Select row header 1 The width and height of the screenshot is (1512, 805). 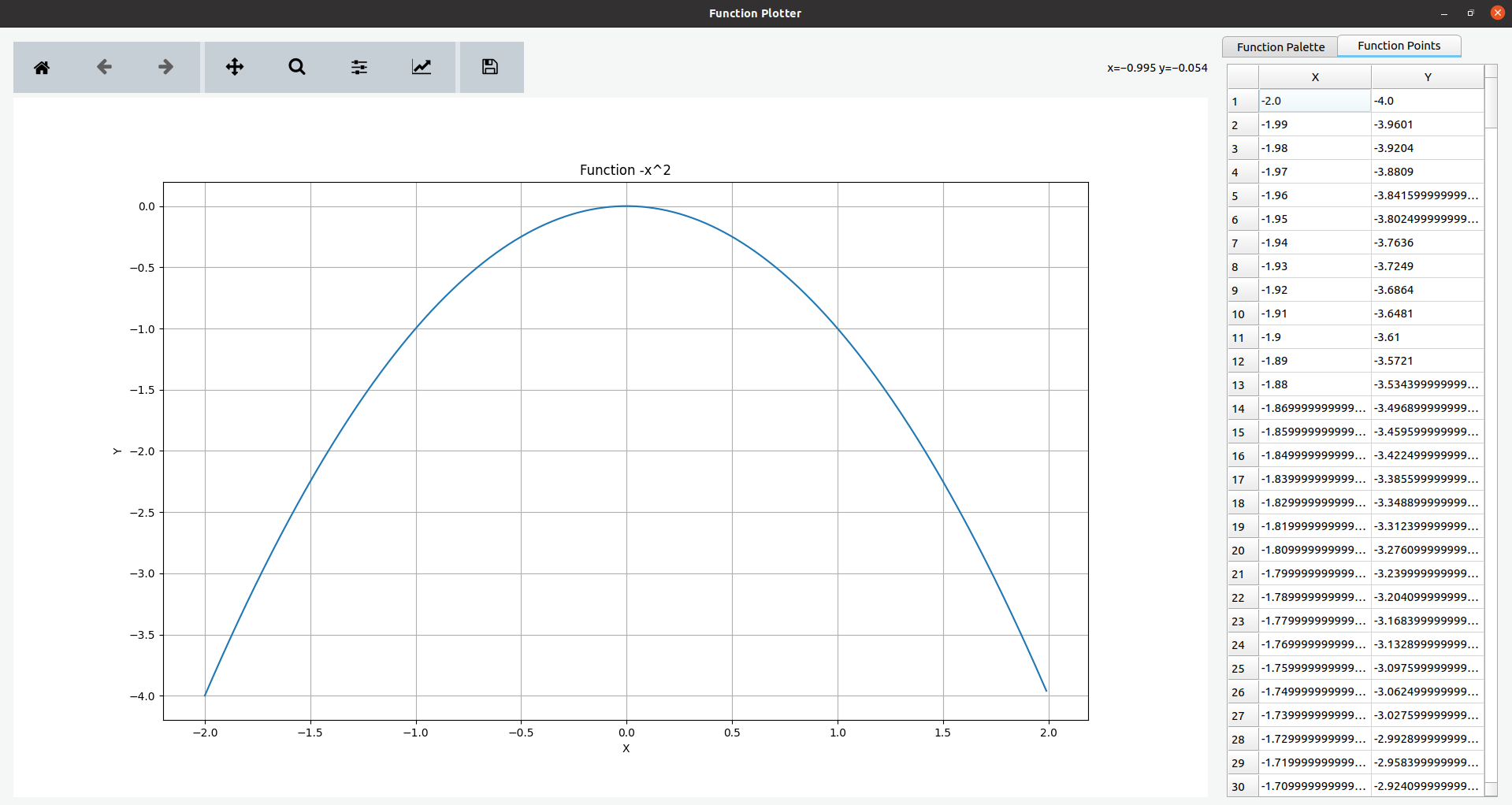1243,101
